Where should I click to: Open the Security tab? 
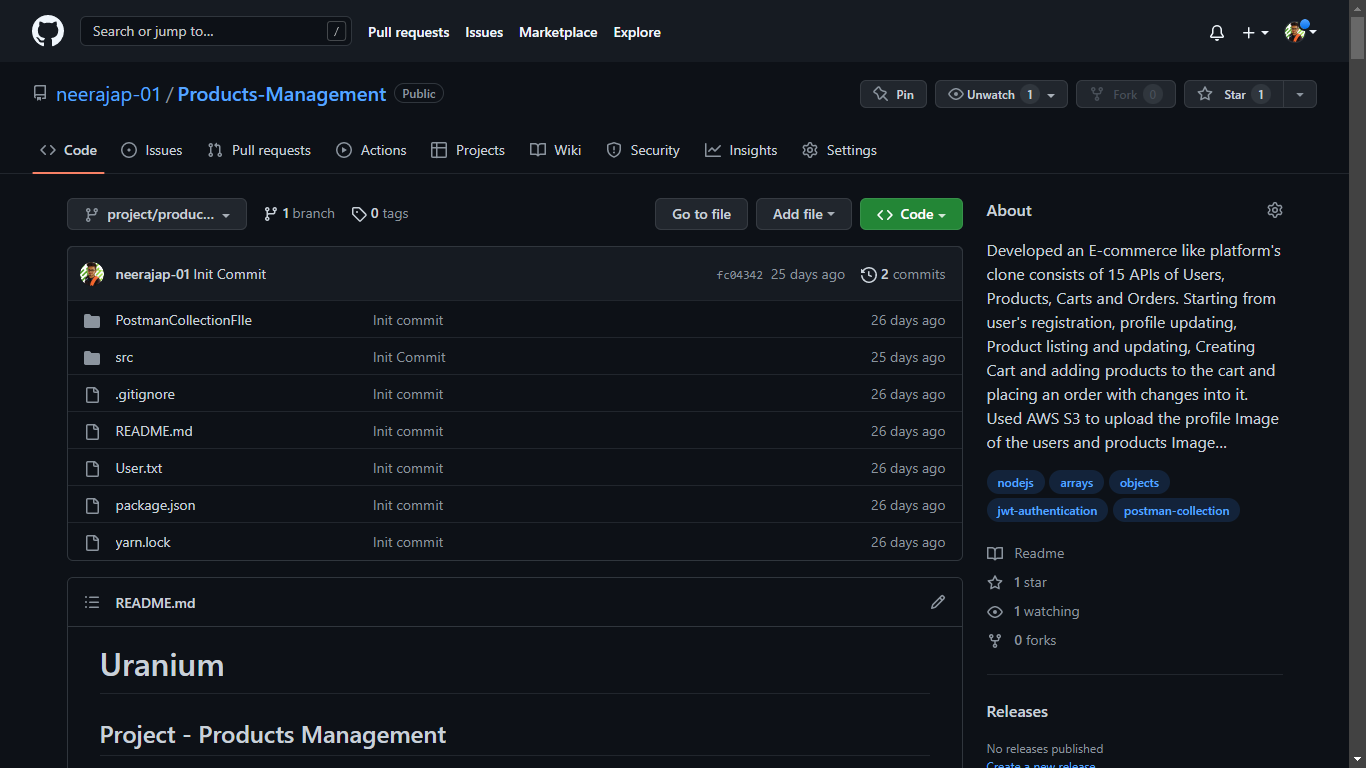click(x=643, y=150)
